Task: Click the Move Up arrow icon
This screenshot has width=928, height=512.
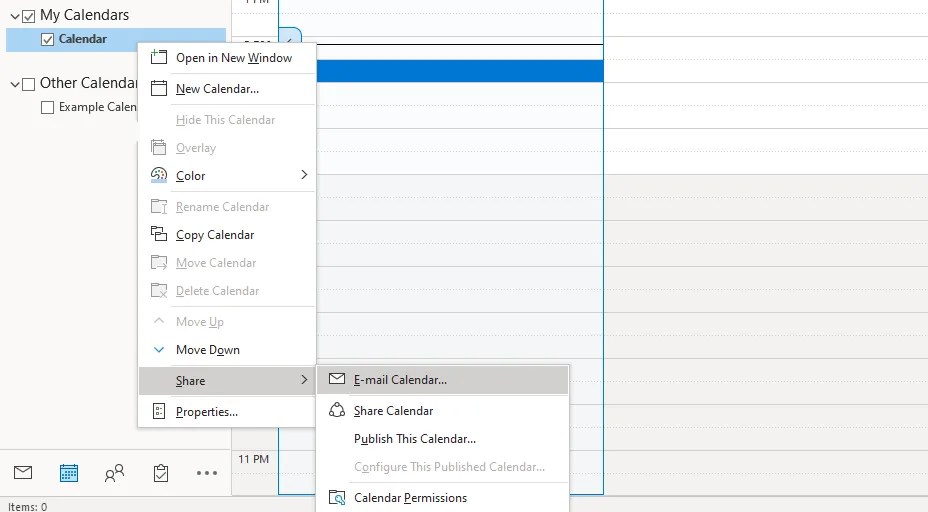Action: point(159,321)
